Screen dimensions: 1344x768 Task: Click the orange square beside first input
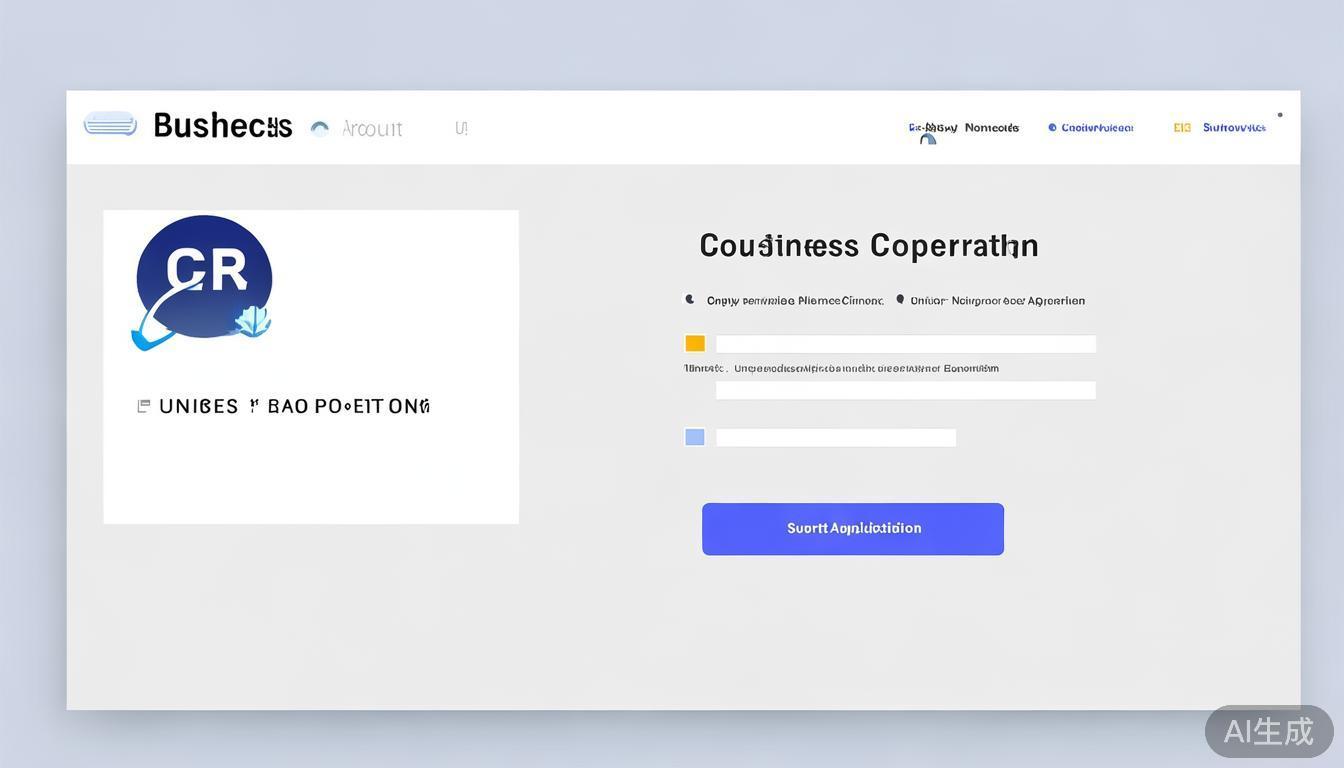point(695,344)
